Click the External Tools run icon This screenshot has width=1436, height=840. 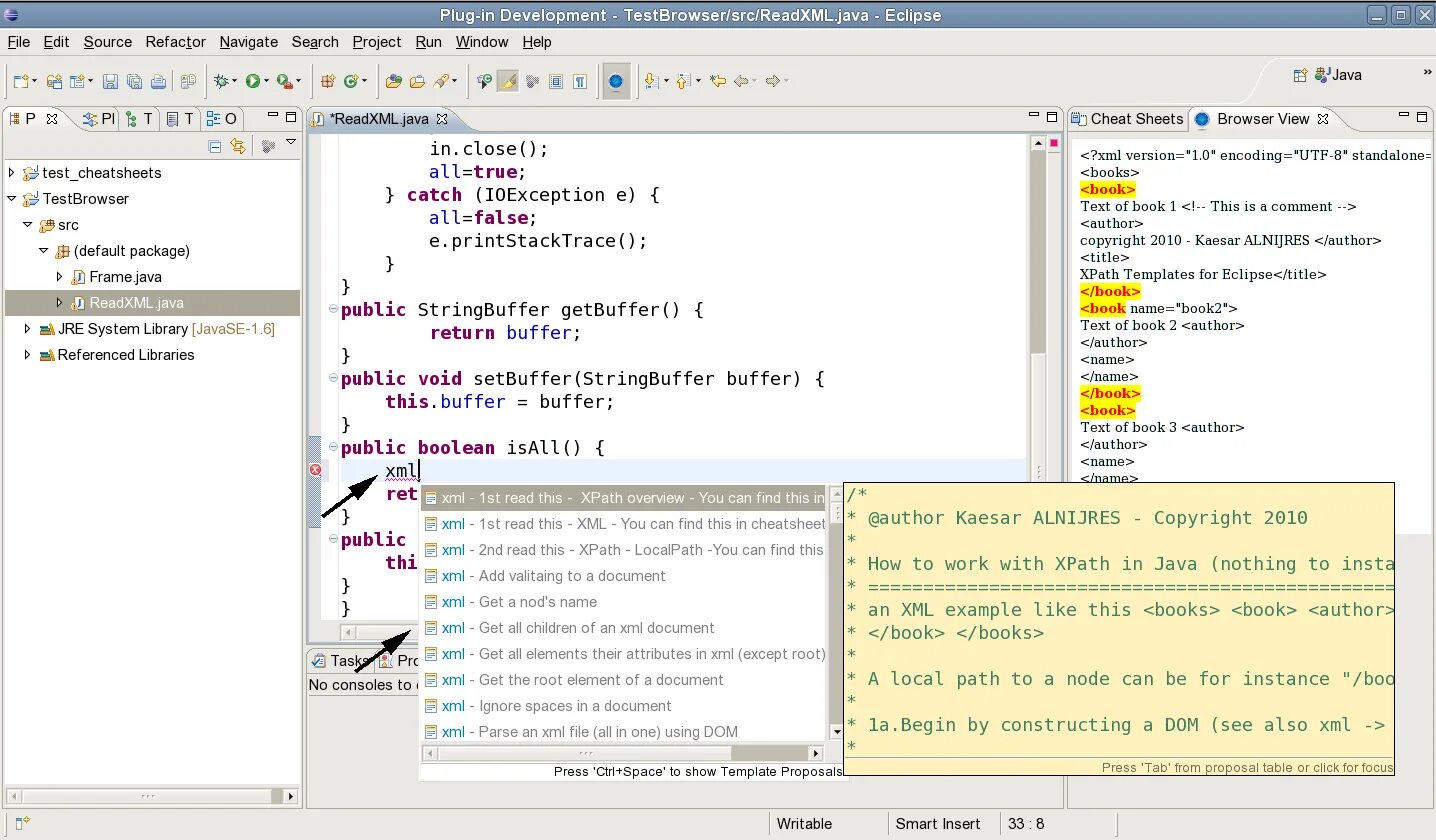coord(285,82)
